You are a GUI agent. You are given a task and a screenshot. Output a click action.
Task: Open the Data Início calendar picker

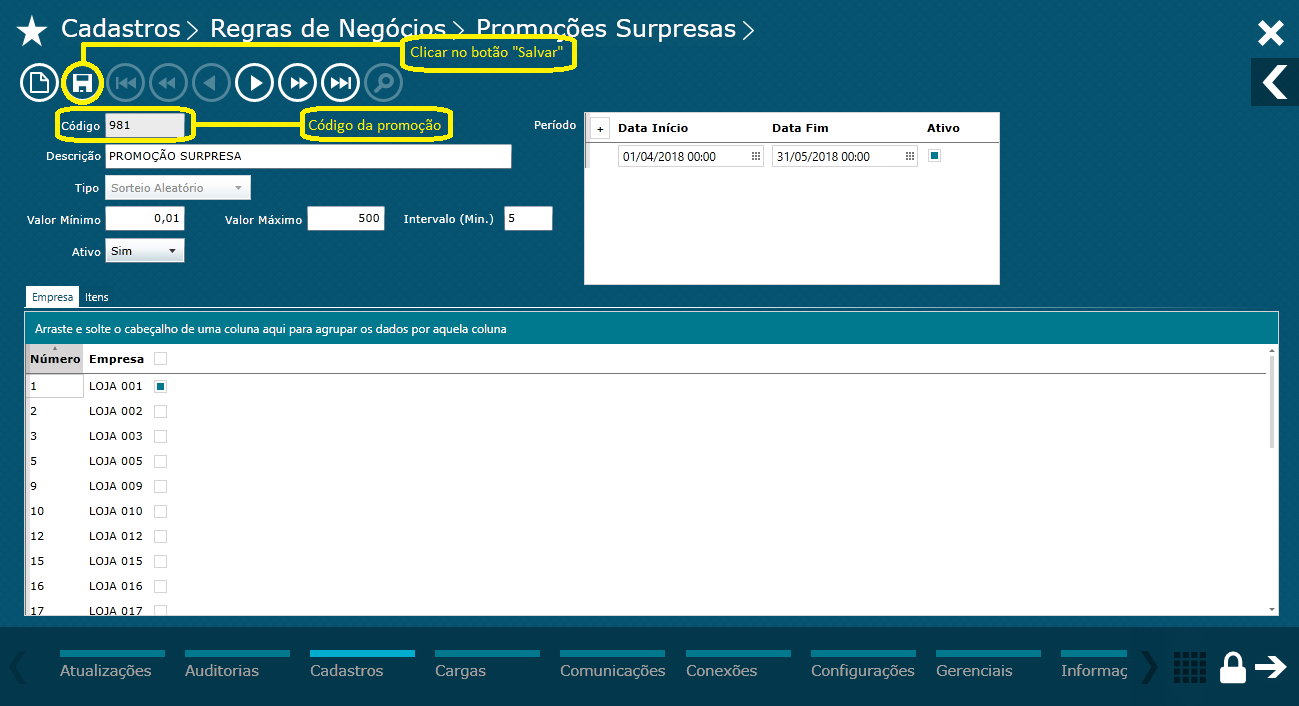pyautogui.click(x=756, y=156)
